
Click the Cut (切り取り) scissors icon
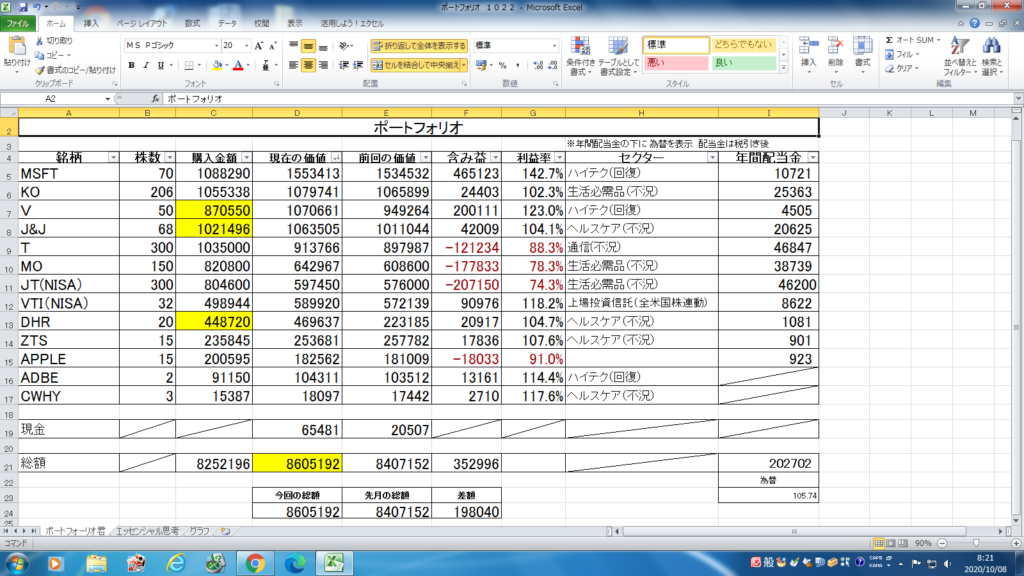(x=39, y=40)
